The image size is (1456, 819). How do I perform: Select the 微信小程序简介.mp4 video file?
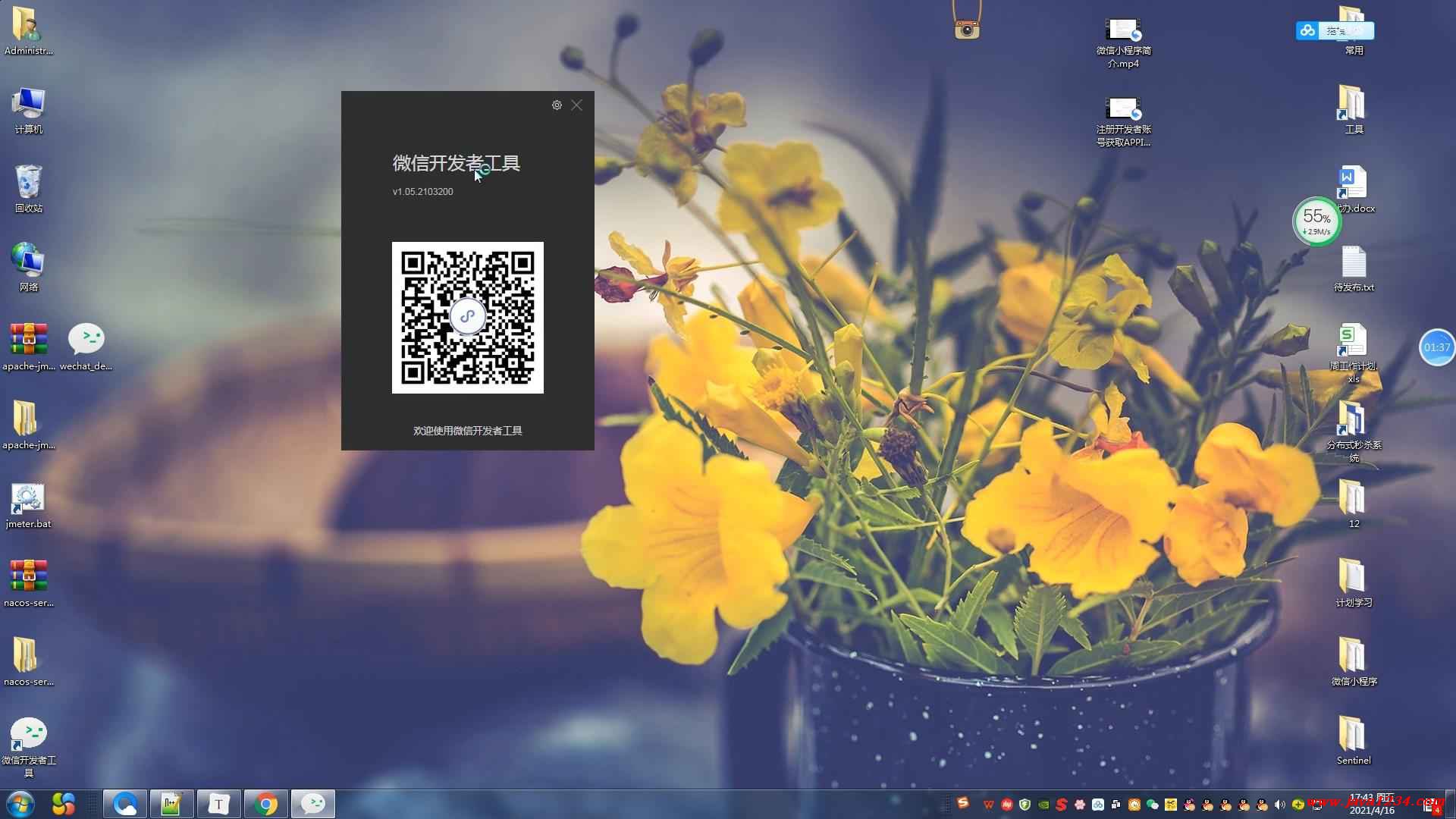tap(1123, 43)
